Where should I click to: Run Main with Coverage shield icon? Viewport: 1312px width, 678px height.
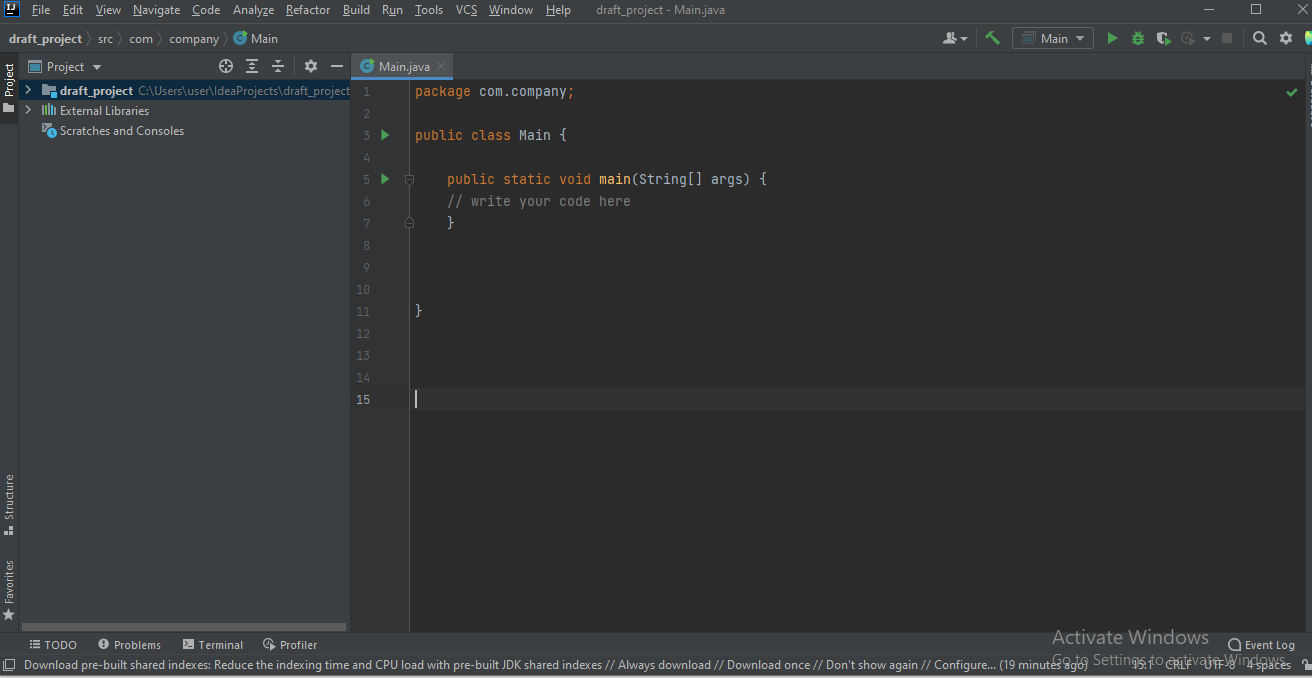(x=1162, y=37)
